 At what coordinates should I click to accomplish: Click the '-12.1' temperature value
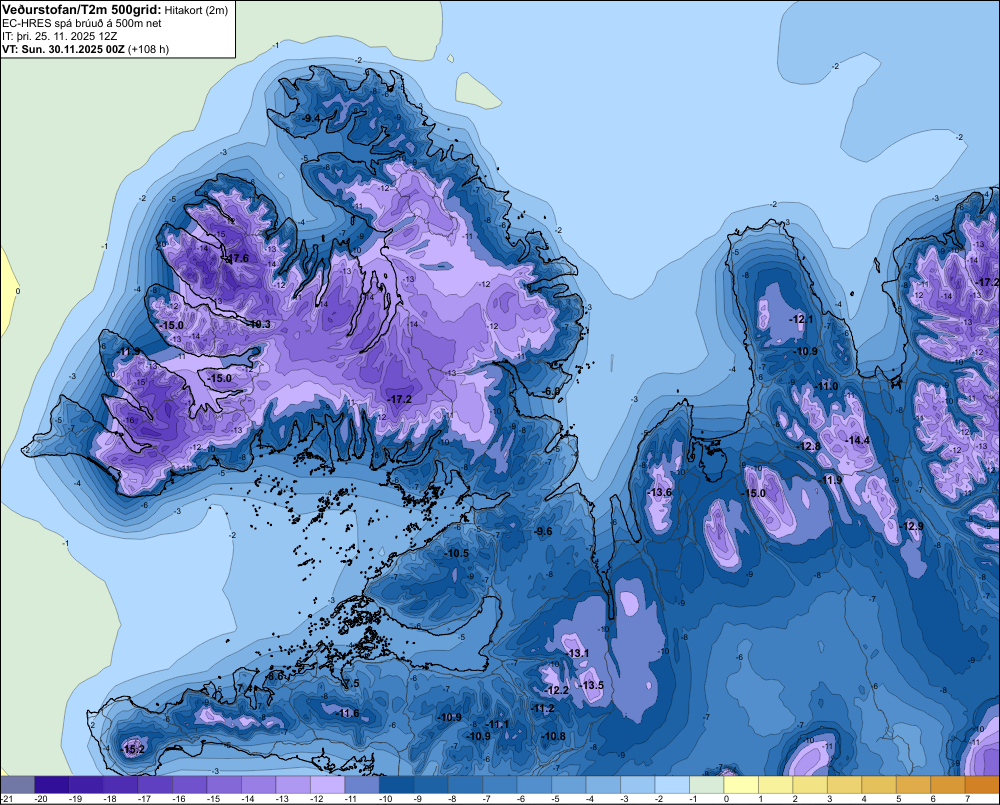pyautogui.click(x=801, y=319)
